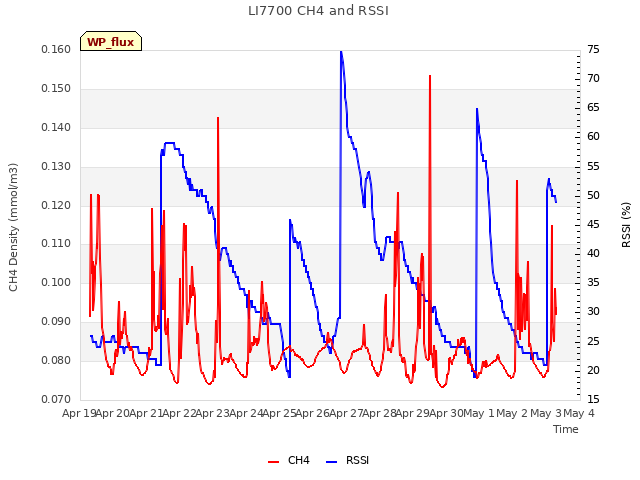The image size is (640, 480).
Task: Click the May 1 date tick label
Action: pyautogui.click(x=479, y=413)
